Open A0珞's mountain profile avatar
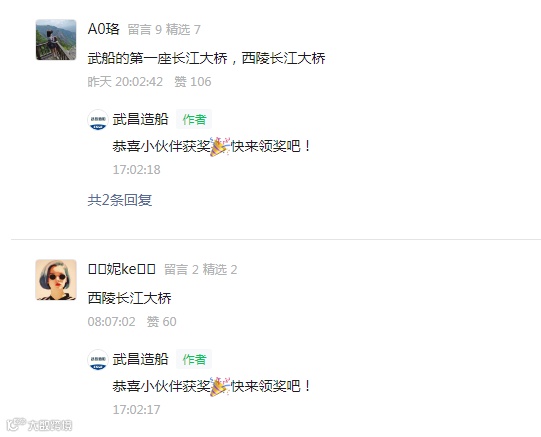The height and width of the screenshot is (437, 541). (x=56, y=40)
